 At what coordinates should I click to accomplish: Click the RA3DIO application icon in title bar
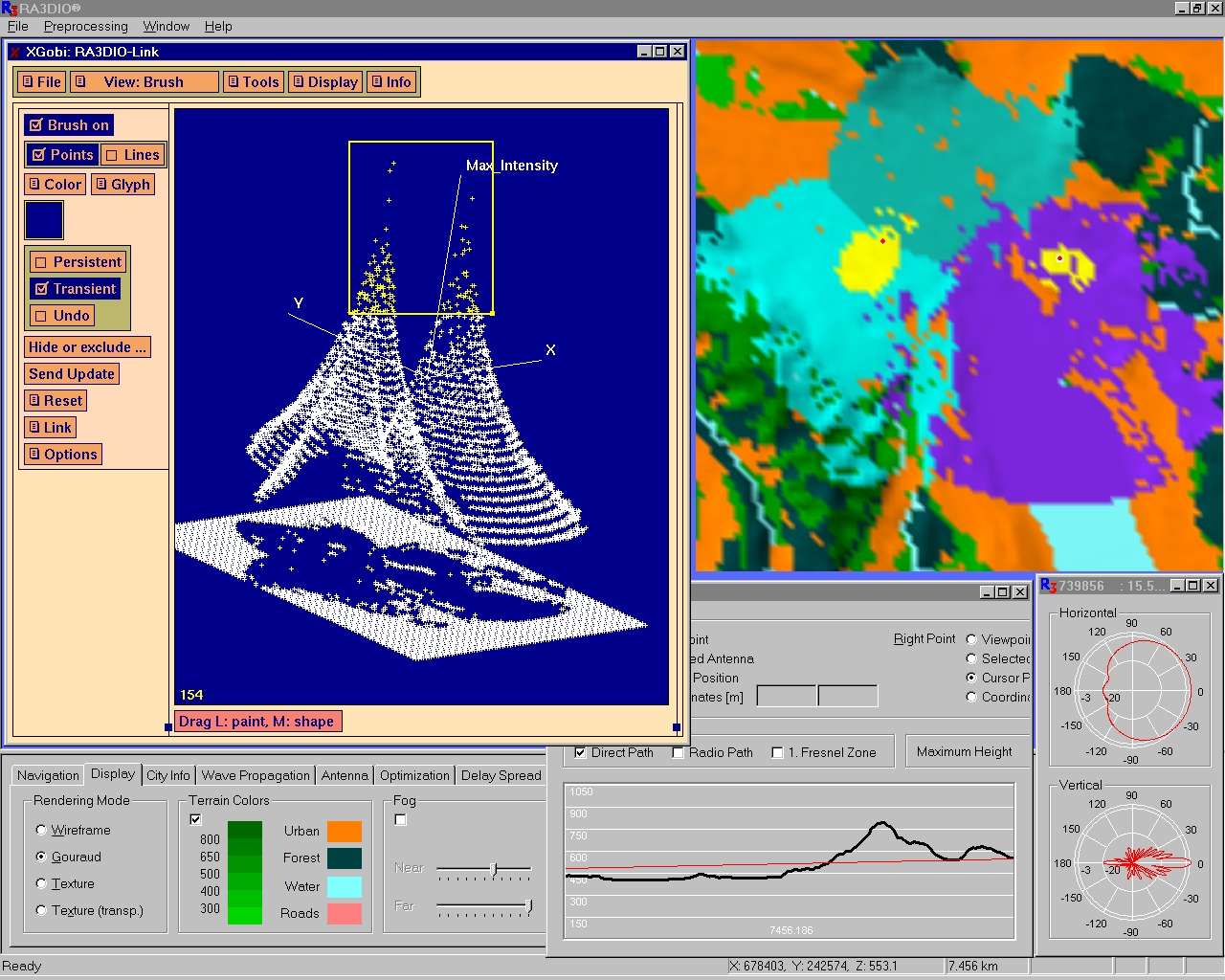[9, 9]
